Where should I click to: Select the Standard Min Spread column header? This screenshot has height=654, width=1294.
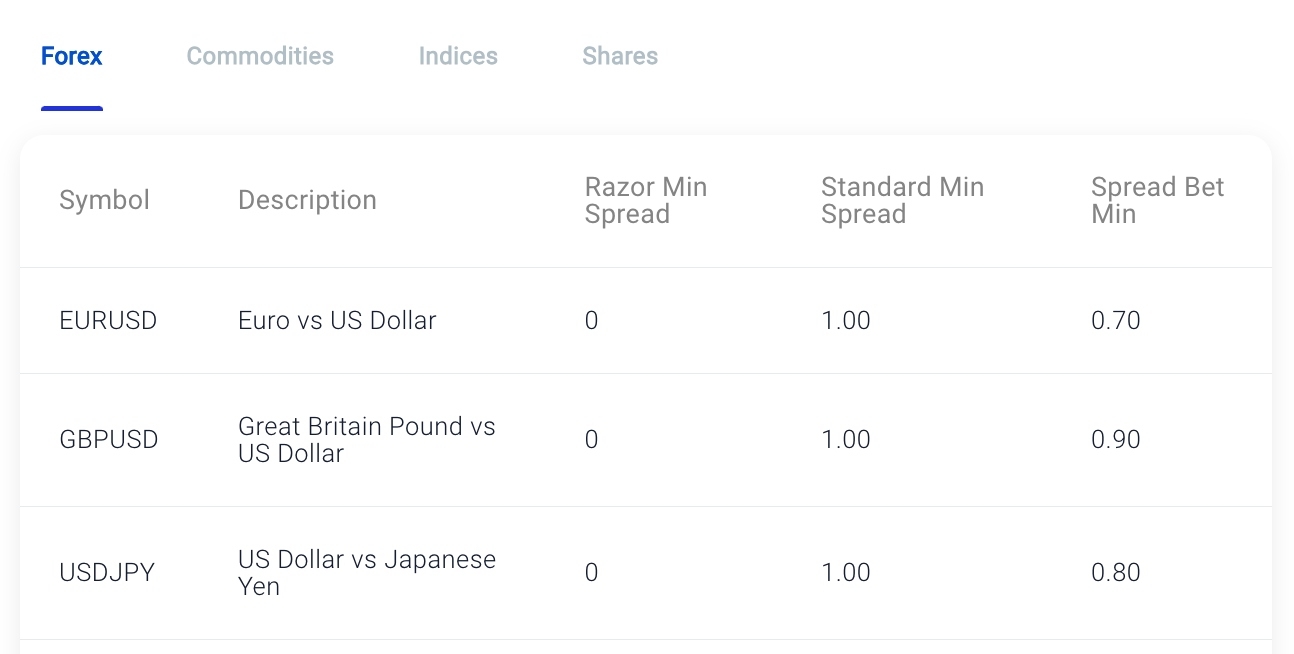coord(902,200)
